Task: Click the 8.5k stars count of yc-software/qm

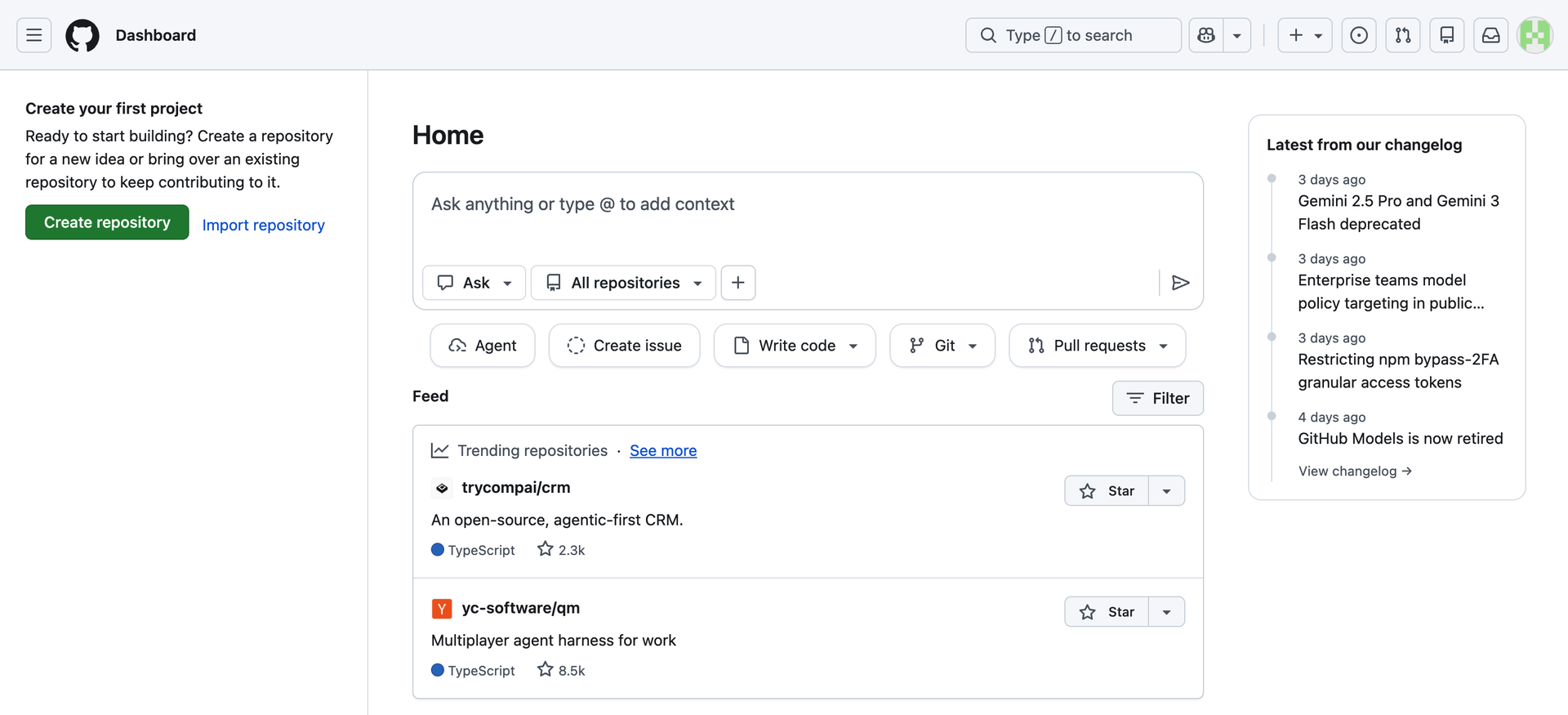Action: point(561,670)
